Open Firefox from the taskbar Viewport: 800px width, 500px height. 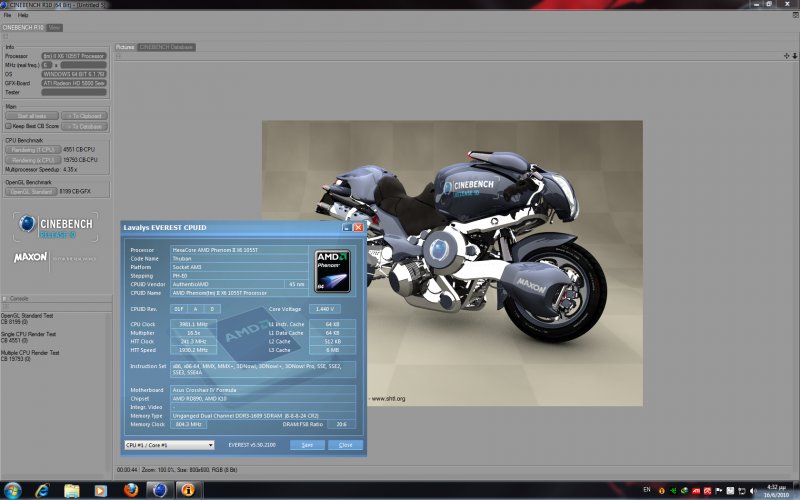131,490
